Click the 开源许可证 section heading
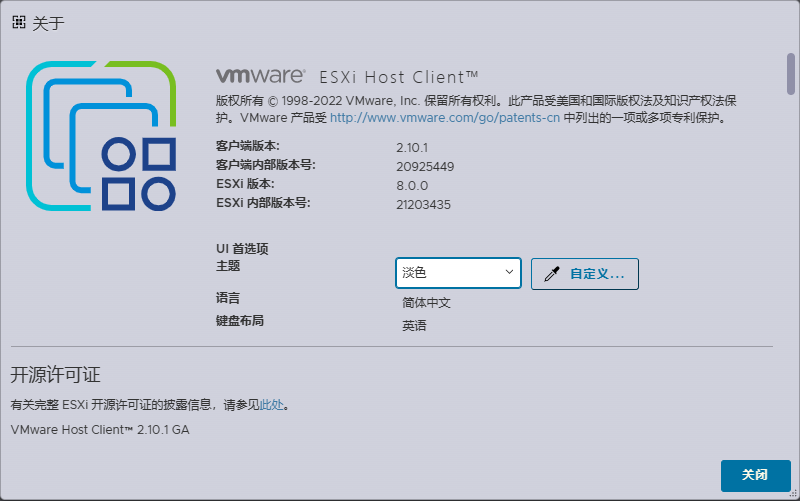 [56, 375]
